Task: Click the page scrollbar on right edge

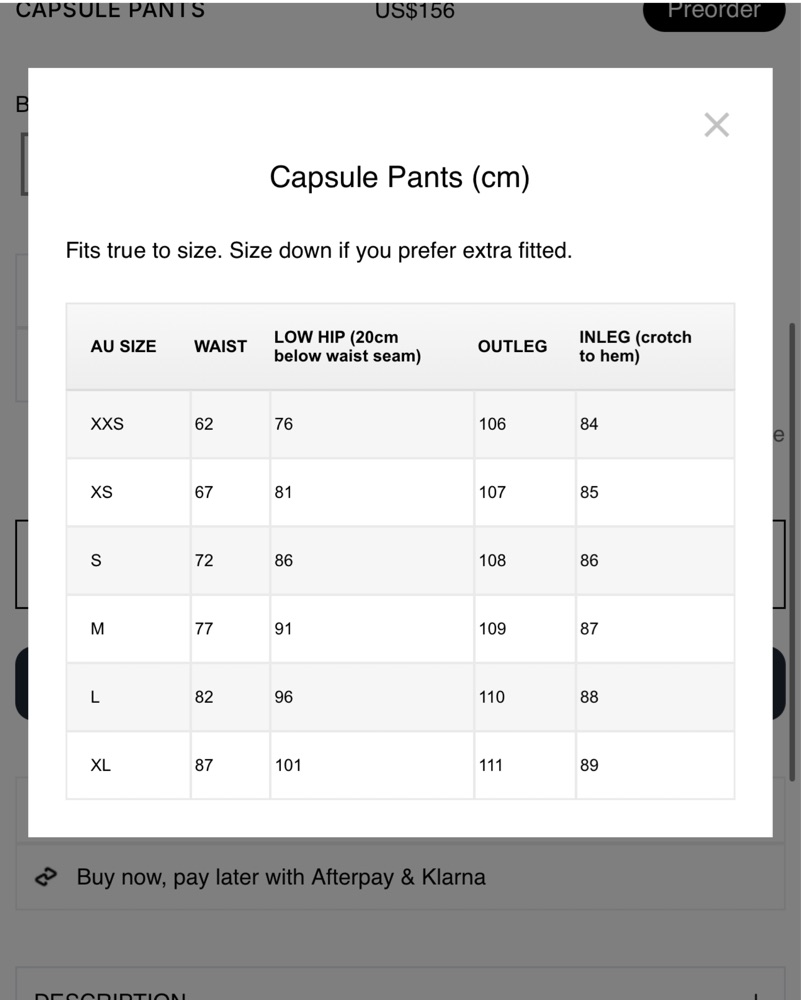Action: tap(792, 552)
